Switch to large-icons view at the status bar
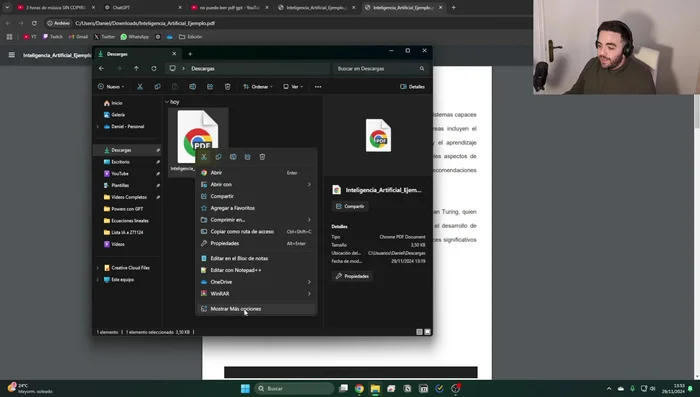 [x=427, y=332]
